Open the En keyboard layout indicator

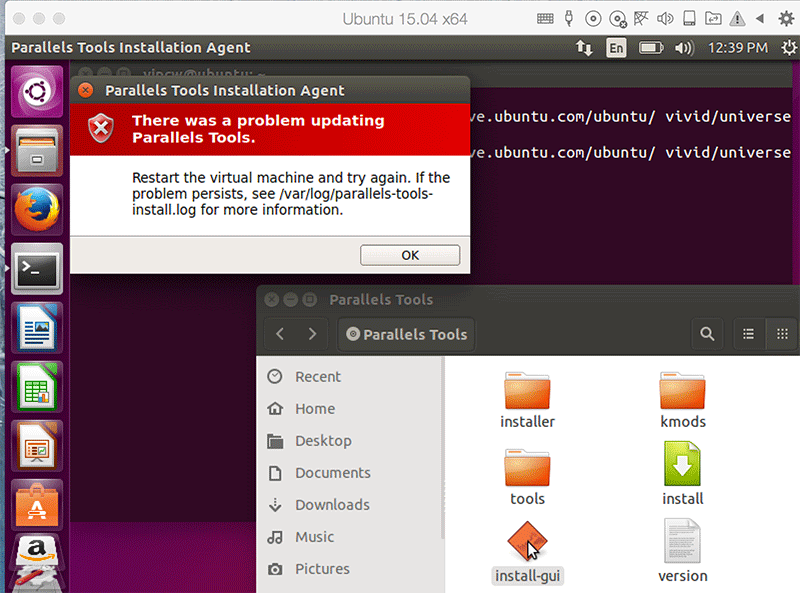pos(616,48)
